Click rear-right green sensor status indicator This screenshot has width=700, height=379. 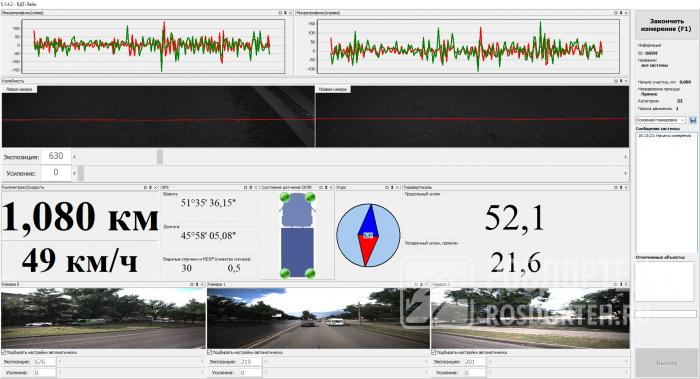point(310,273)
